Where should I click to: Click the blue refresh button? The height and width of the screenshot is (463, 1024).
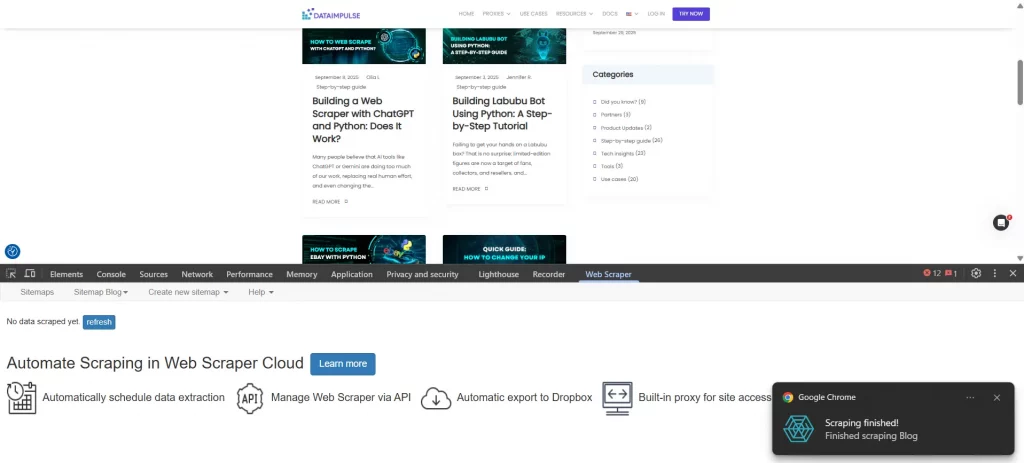coord(99,322)
